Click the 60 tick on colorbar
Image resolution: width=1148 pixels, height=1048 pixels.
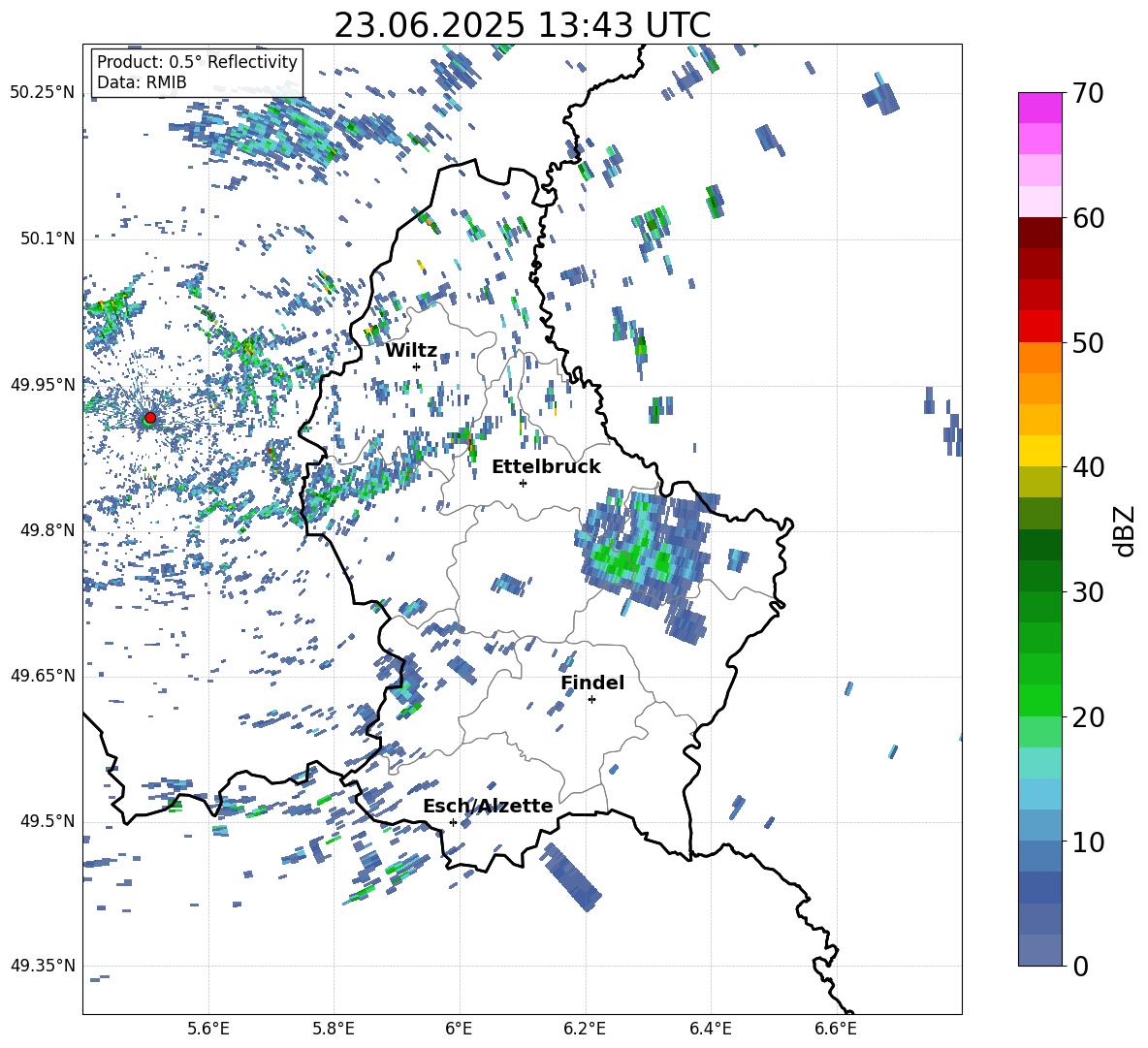click(x=1088, y=218)
